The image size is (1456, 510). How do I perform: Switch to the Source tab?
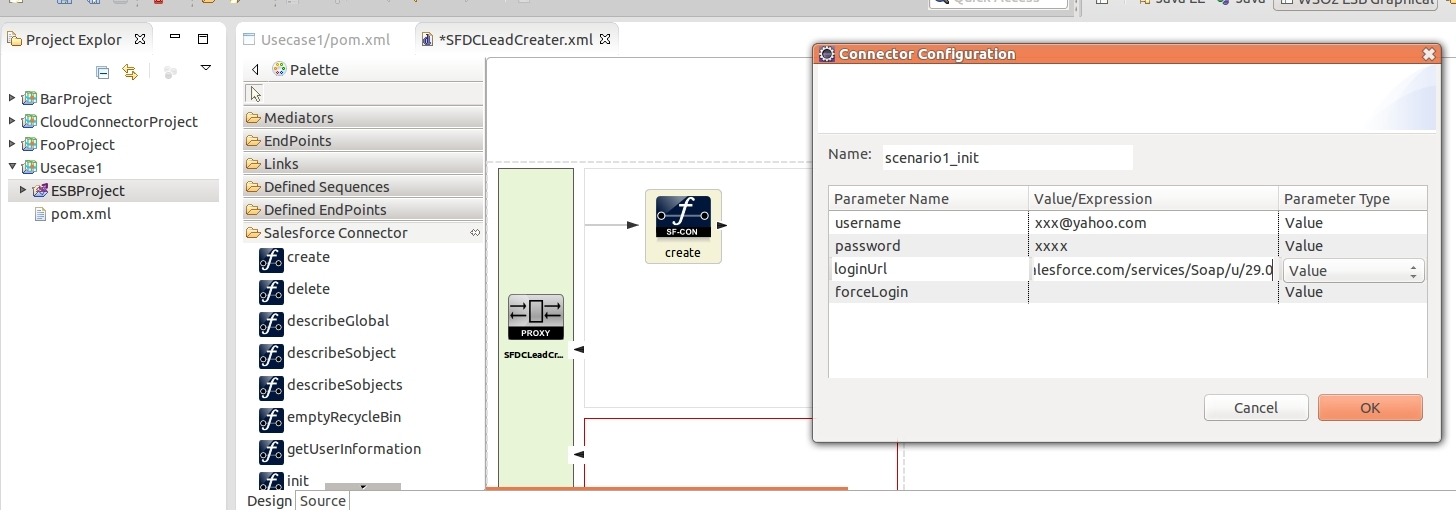pos(322,501)
